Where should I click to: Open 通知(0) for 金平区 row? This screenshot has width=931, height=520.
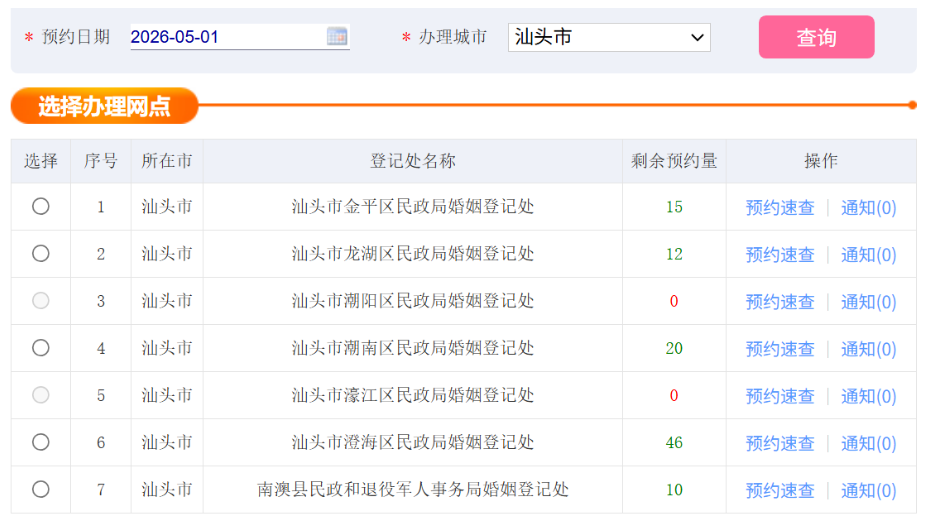(x=869, y=208)
